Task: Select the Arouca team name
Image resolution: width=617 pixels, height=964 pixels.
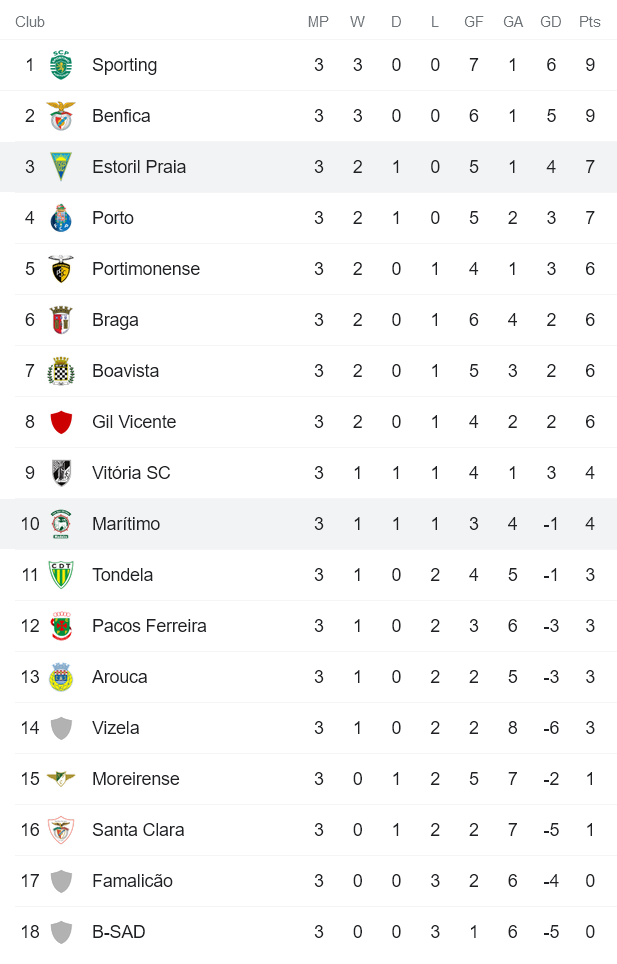Action: (120, 677)
